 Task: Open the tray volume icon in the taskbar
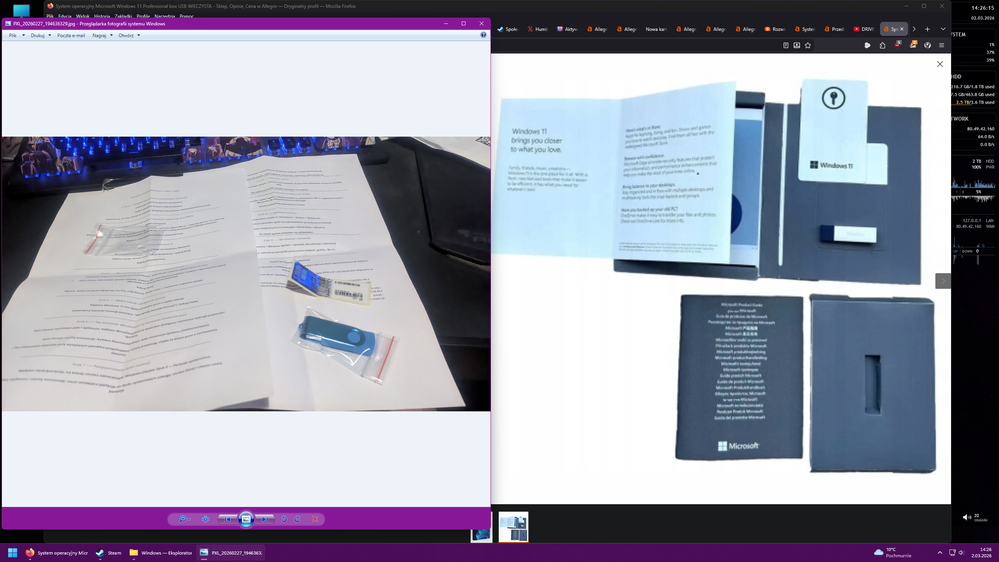tap(961, 552)
